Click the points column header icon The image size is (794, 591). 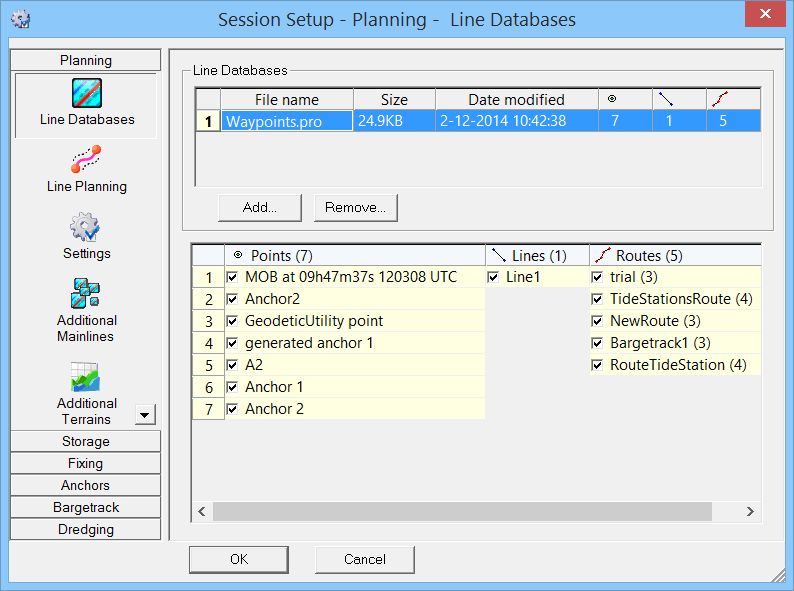pos(612,99)
